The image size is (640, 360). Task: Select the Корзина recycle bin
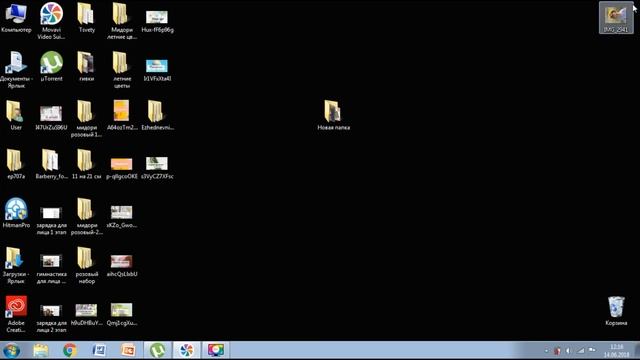[x=616, y=311]
